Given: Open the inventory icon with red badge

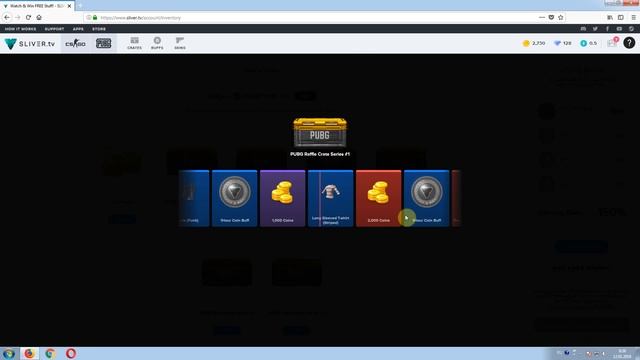Looking at the screenshot, I should (x=612, y=43).
